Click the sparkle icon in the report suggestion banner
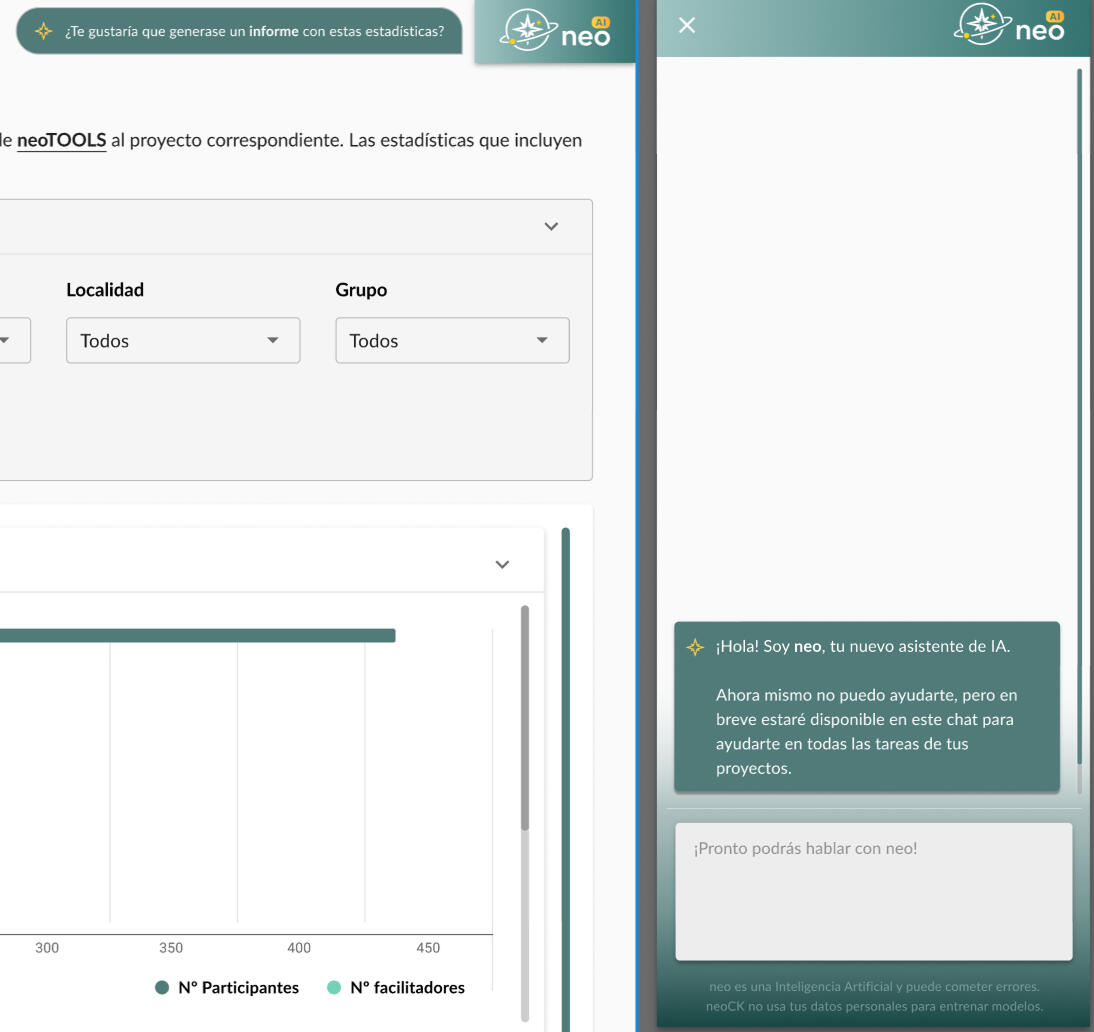This screenshot has width=1094, height=1032. tap(43, 31)
